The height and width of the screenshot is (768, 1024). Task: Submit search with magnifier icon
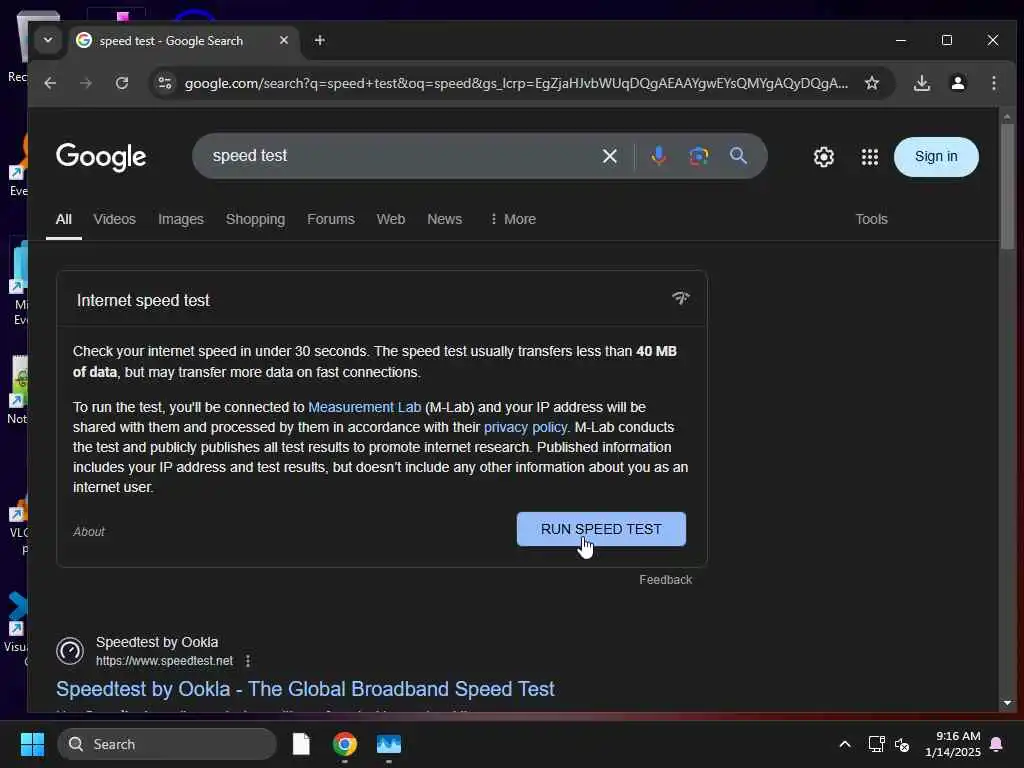[738, 156]
